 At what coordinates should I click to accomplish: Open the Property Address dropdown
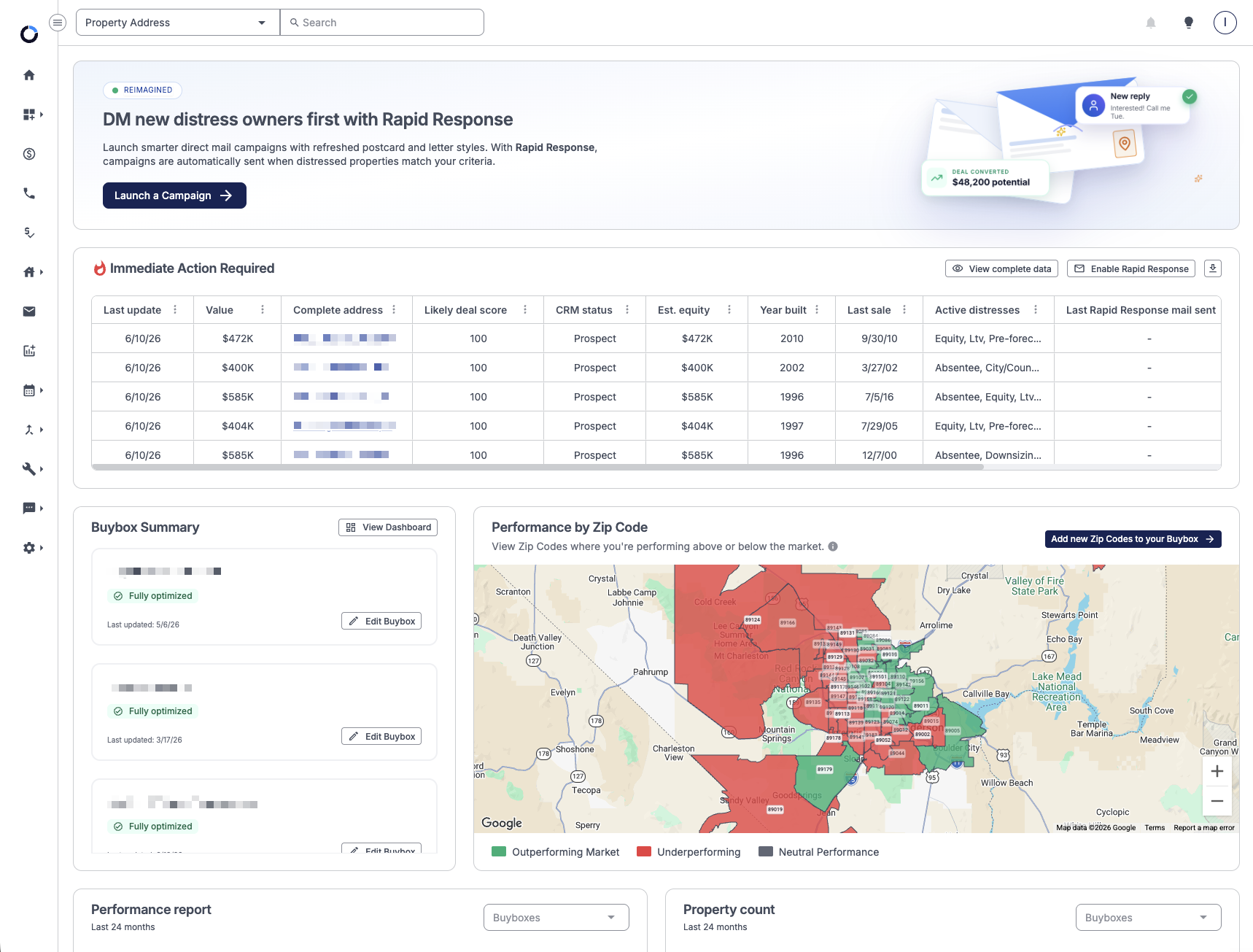[x=178, y=23]
